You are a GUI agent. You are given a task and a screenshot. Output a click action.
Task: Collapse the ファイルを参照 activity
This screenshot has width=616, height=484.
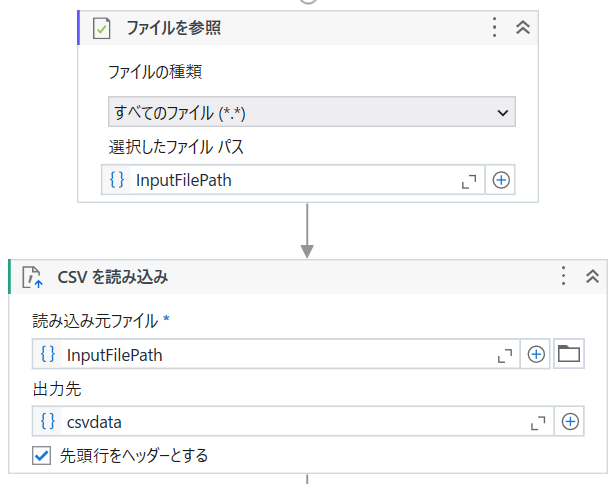click(x=522, y=28)
